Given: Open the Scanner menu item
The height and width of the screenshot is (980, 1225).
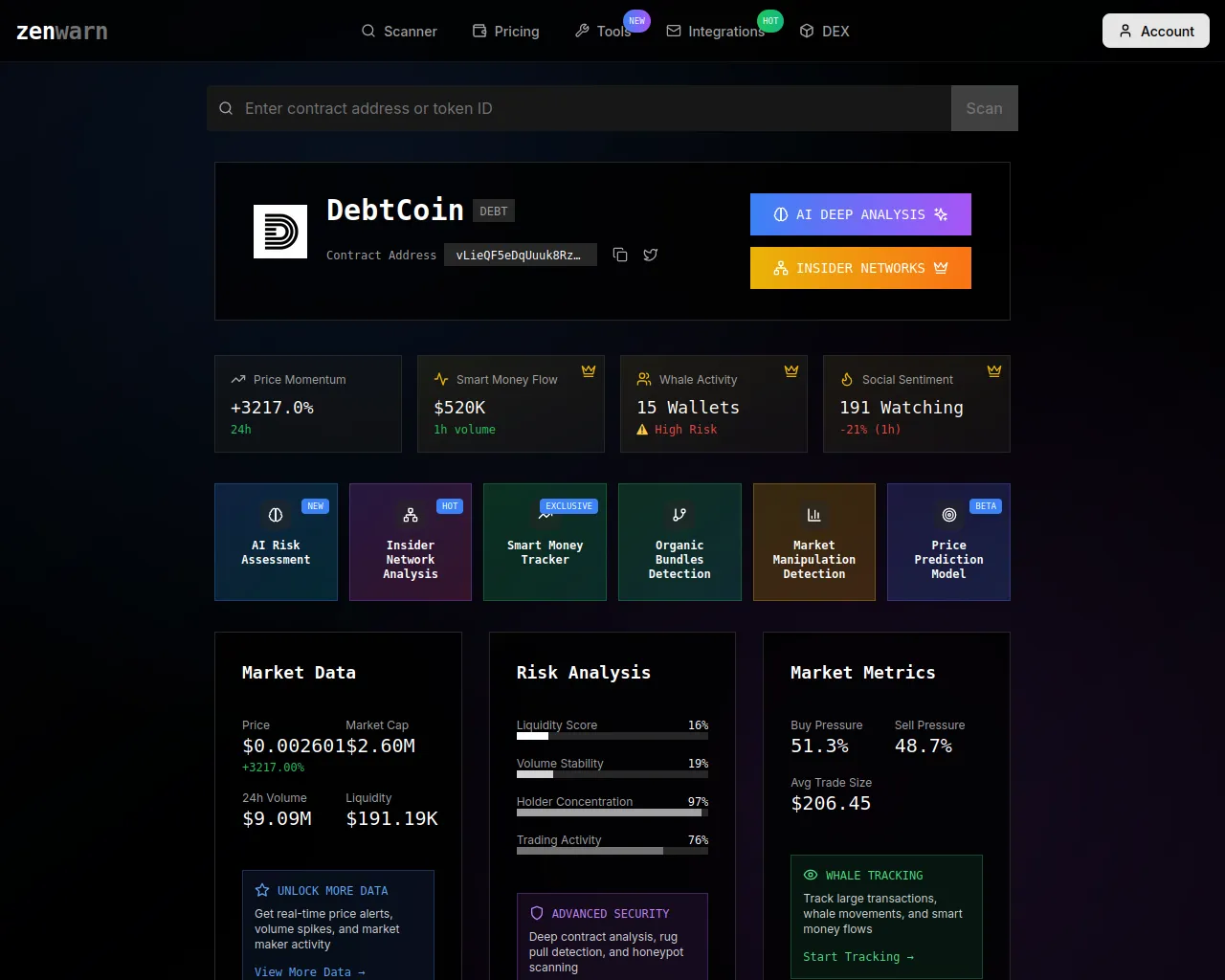Looking at the screenshot, I should pos(399,31).
